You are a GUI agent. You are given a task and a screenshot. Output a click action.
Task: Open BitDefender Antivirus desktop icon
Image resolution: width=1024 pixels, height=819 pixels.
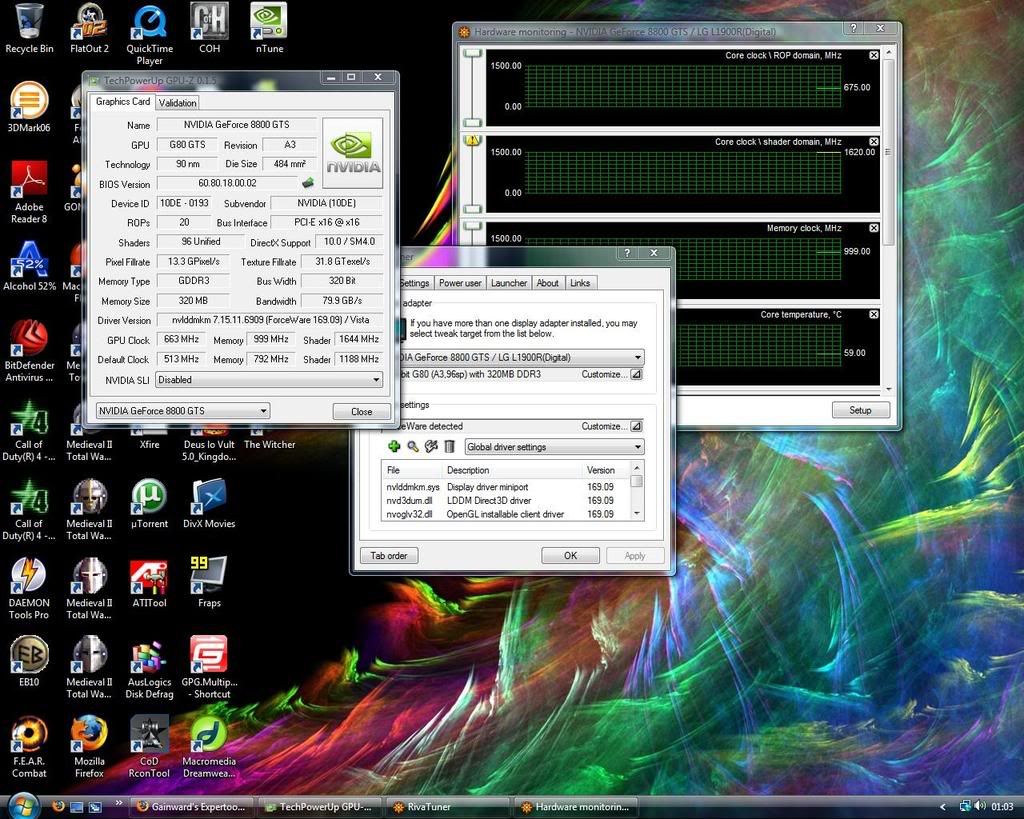click(x=29, y=351)
